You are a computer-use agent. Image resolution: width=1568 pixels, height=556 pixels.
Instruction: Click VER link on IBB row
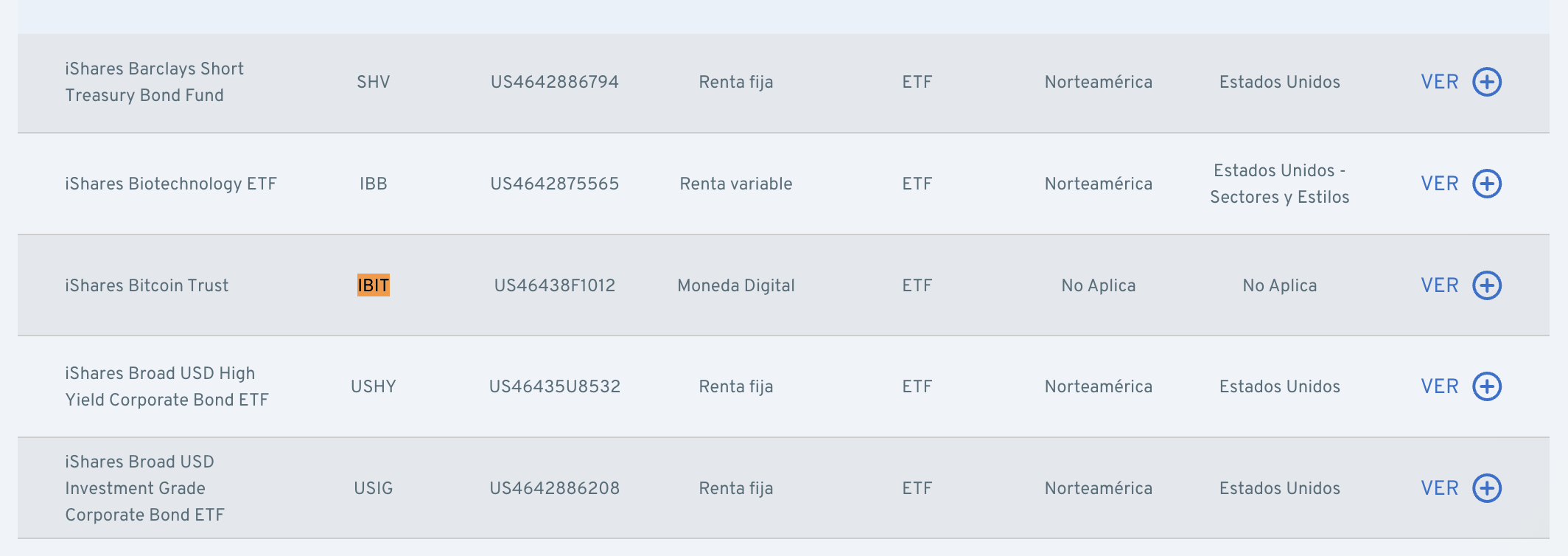(1440, 184)
